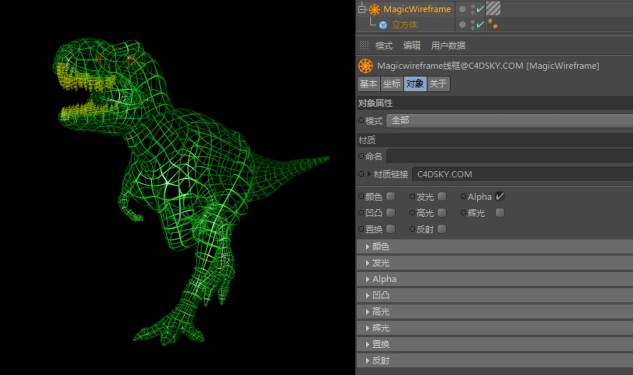Open the 编辑 menu
The height and width of the screenshot is (375, 633).
pos(412,46)
